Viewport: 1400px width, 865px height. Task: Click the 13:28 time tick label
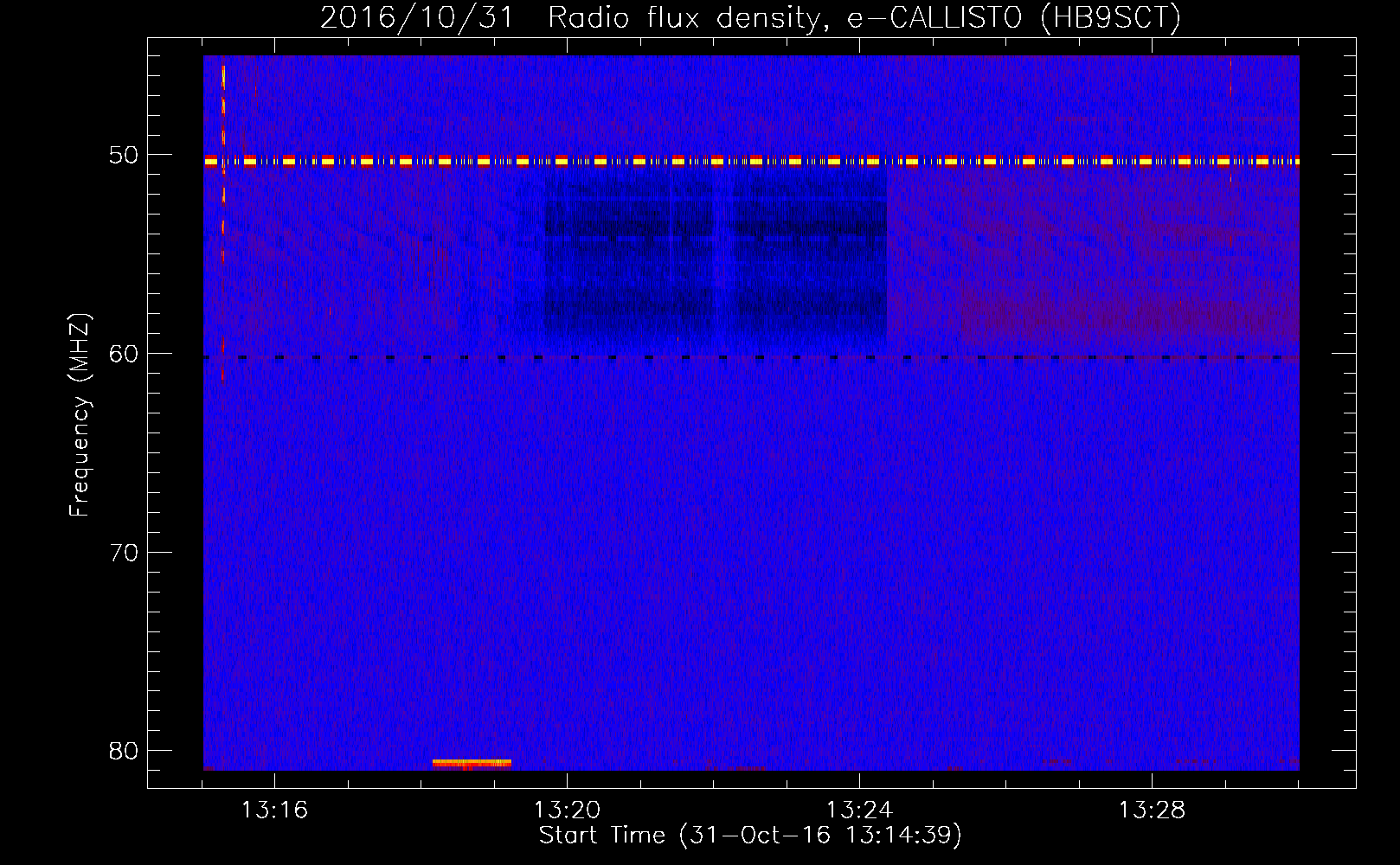click(1152, 811)
